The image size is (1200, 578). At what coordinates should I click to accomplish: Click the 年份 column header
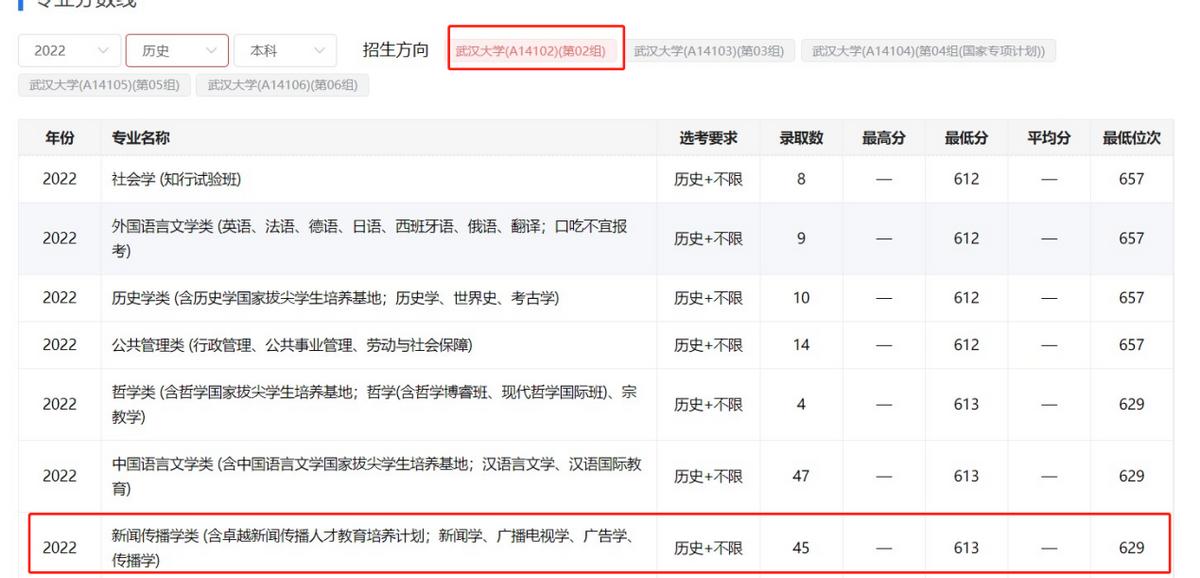[x=62, y=137]
